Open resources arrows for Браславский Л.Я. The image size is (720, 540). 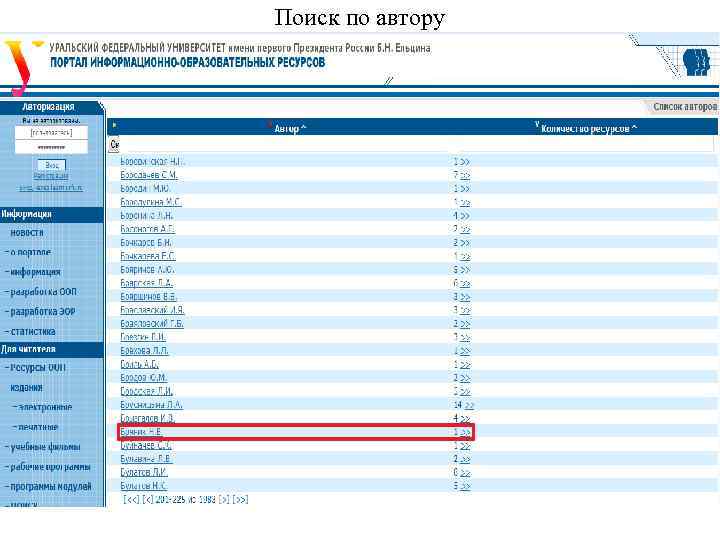465,310
